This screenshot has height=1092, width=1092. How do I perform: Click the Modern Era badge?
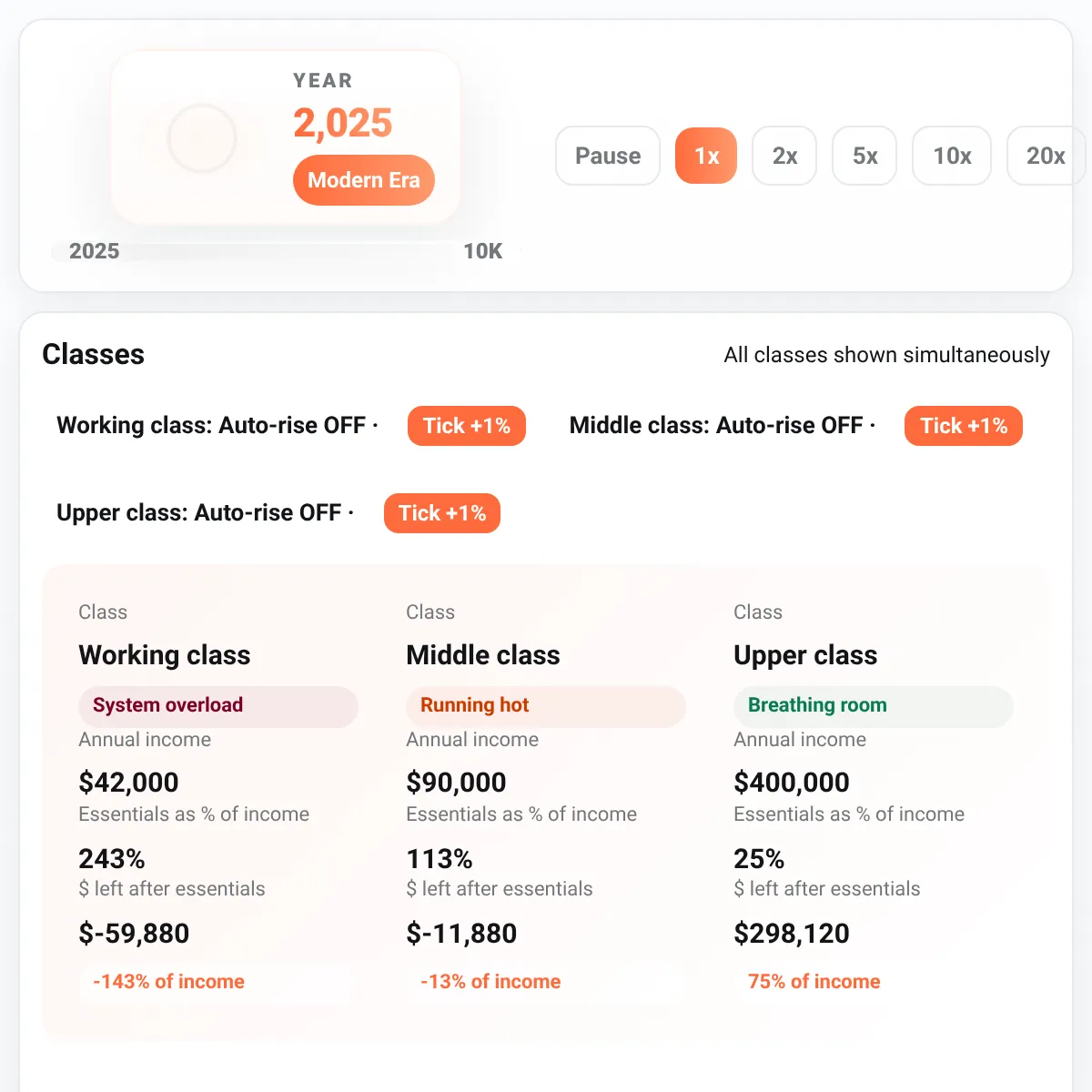[364, 180]
